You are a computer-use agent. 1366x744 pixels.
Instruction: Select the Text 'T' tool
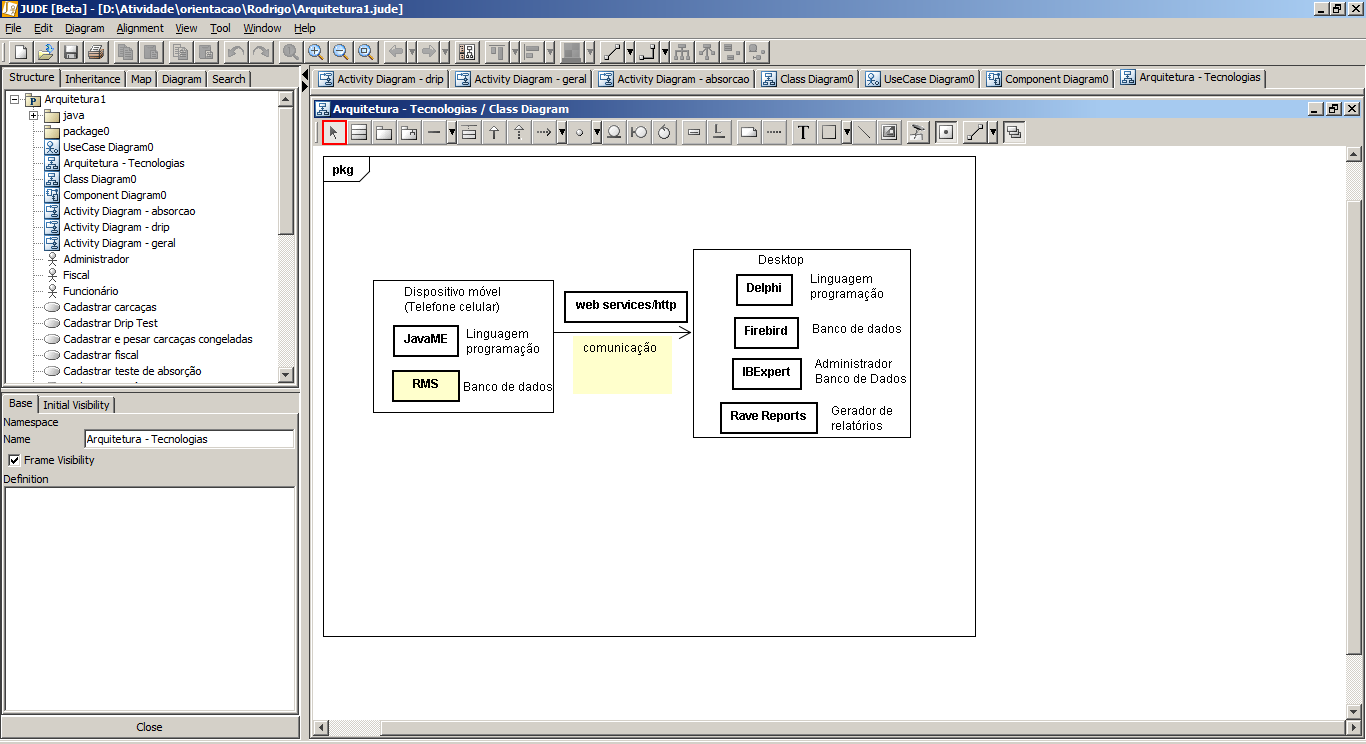tap(803, 132)
